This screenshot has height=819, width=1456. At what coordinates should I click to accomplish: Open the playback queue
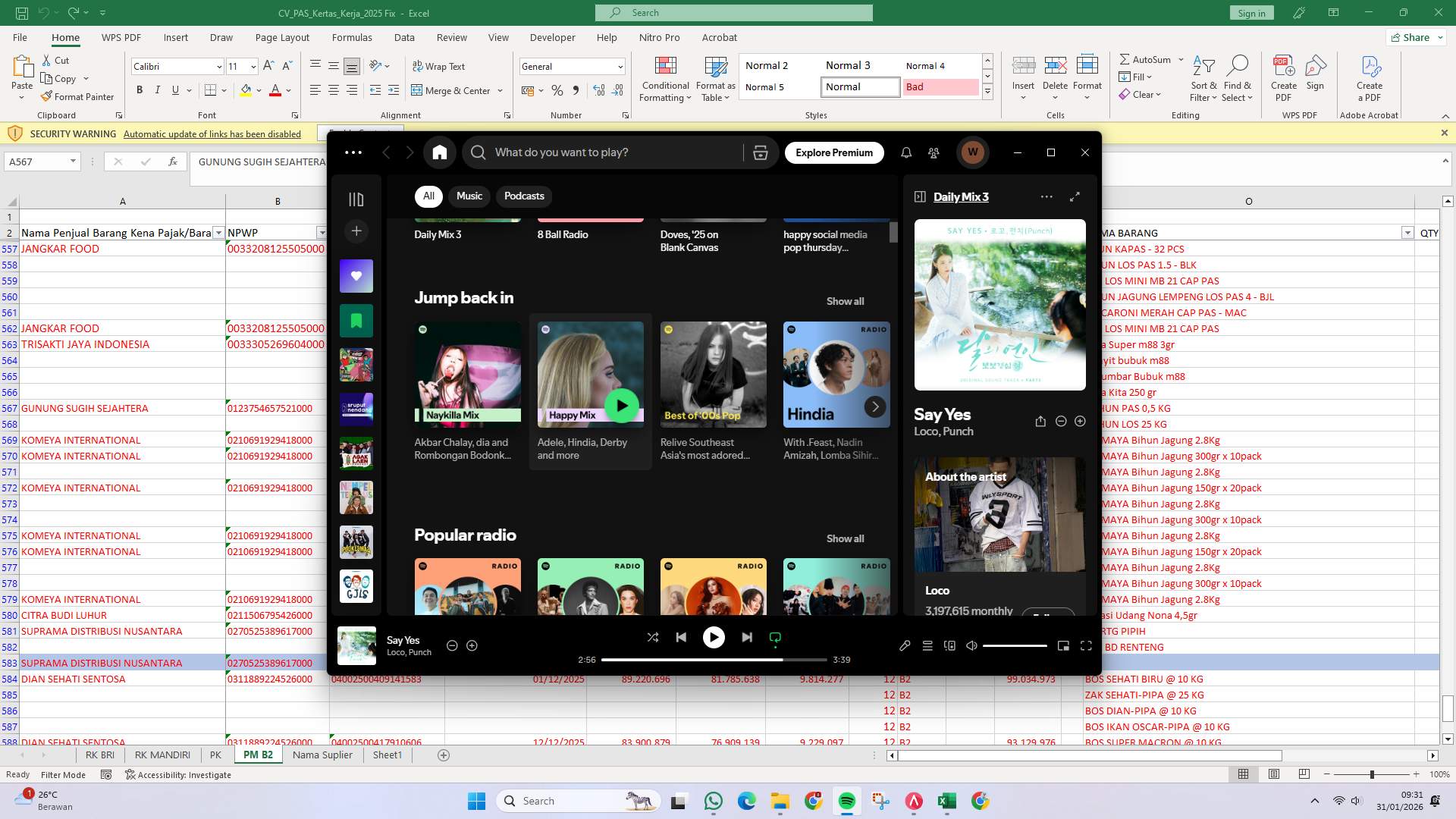coord(927,646)
